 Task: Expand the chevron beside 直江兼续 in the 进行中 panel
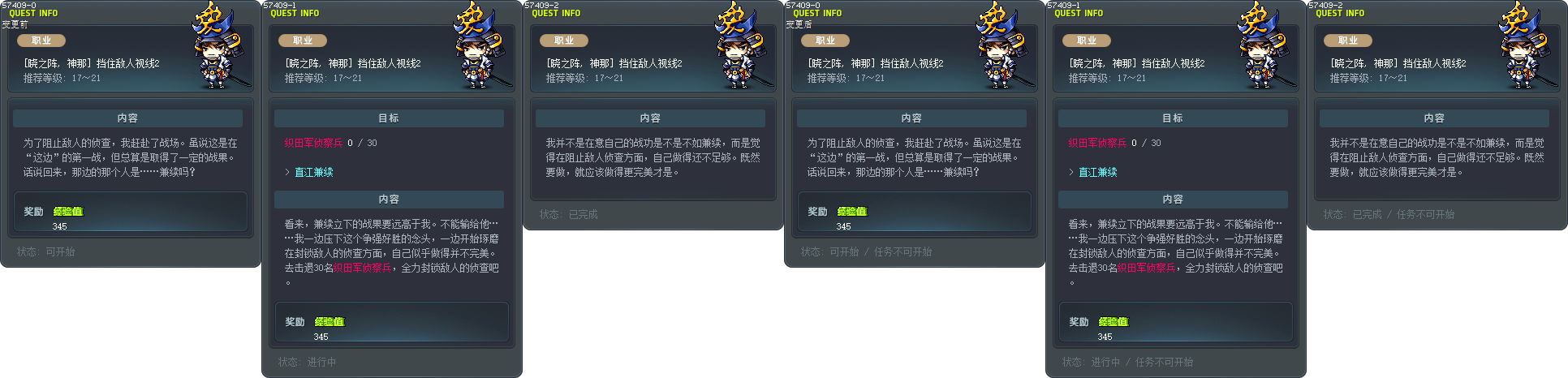tap(287, 172)
